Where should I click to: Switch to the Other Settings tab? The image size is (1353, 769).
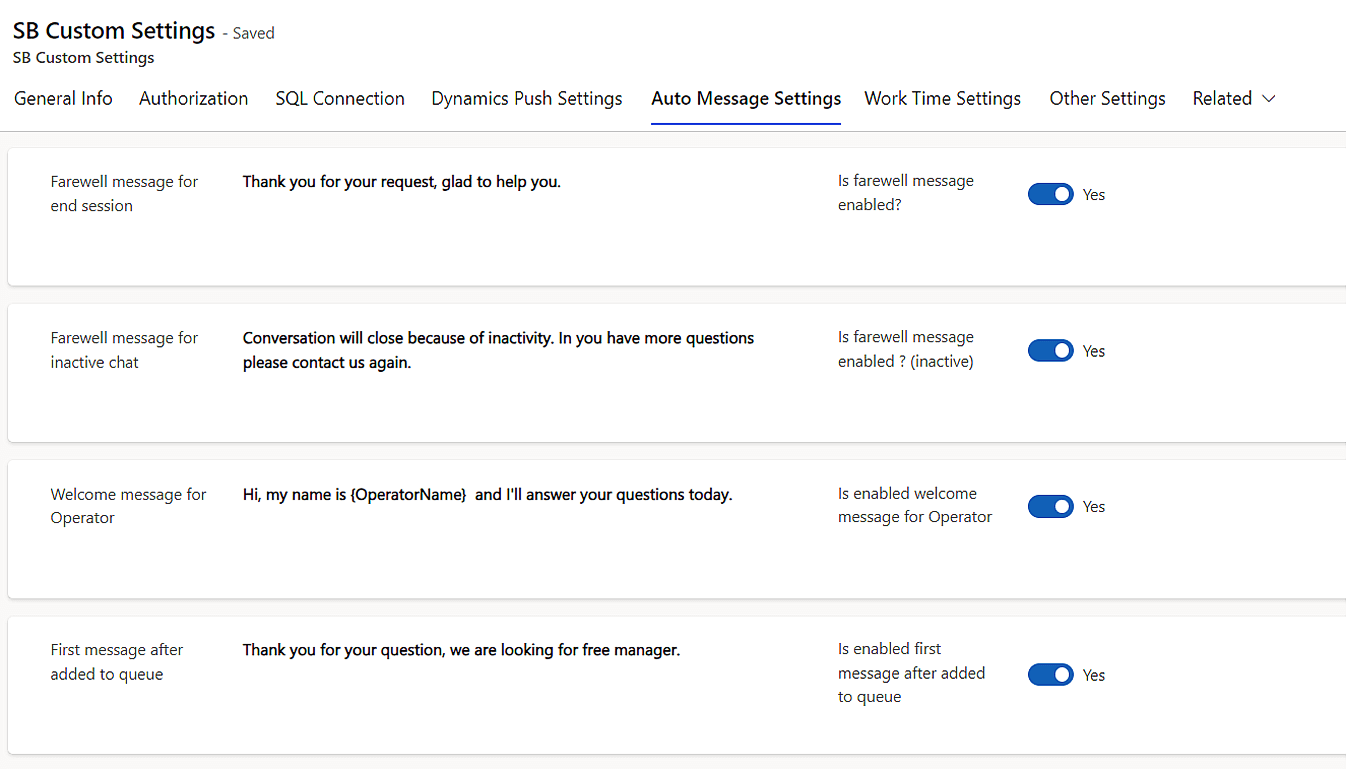point(1107,98)
